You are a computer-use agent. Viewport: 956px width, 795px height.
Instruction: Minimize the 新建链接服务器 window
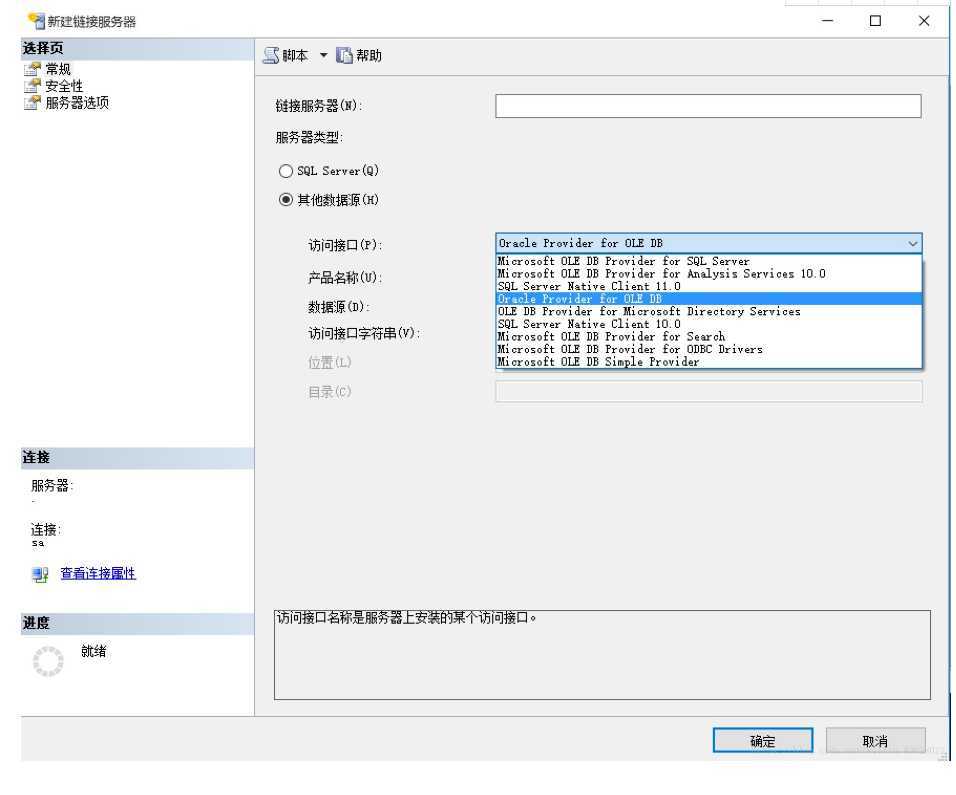point(827,21)
